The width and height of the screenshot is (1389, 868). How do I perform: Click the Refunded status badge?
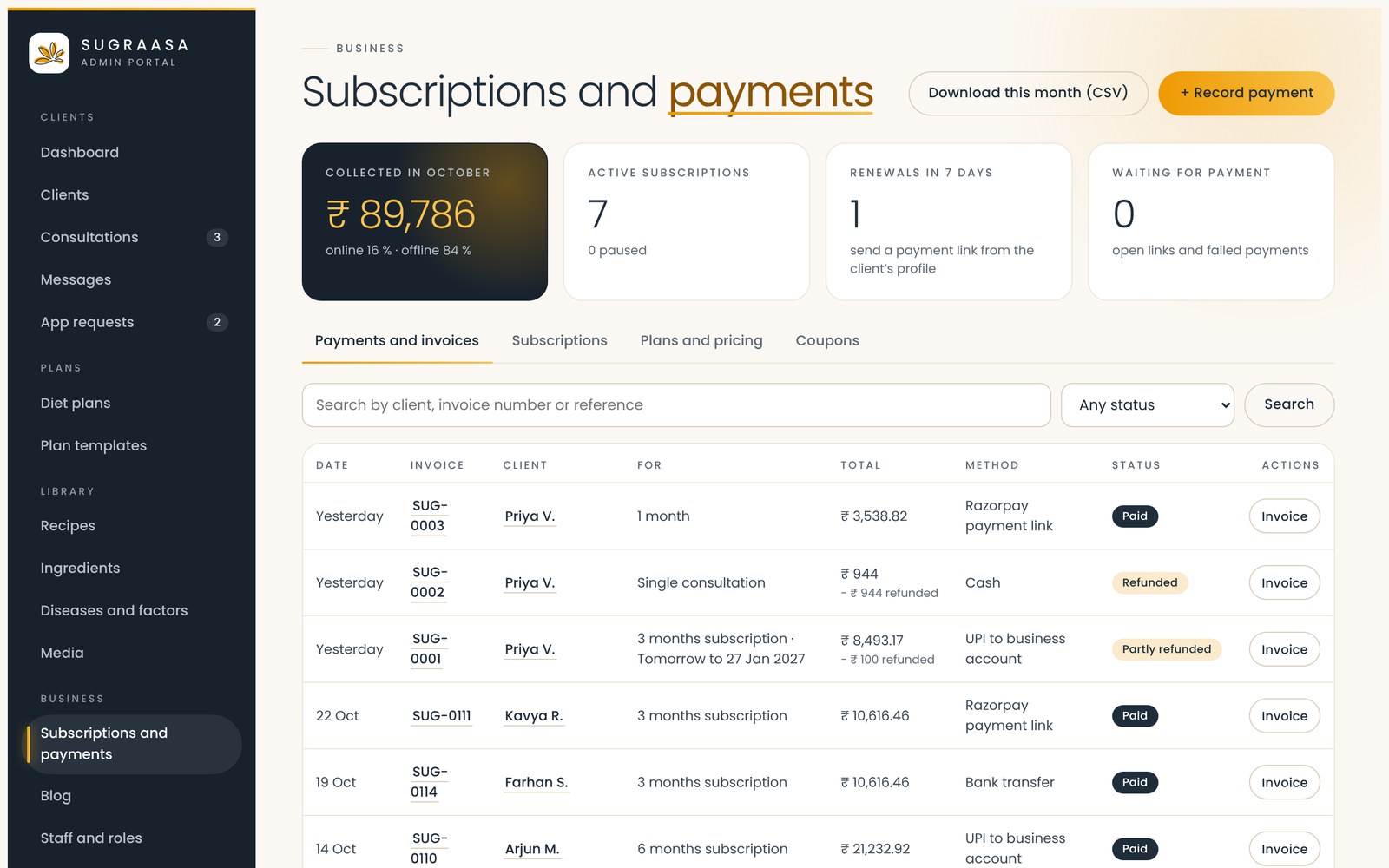coord(1149,582)
